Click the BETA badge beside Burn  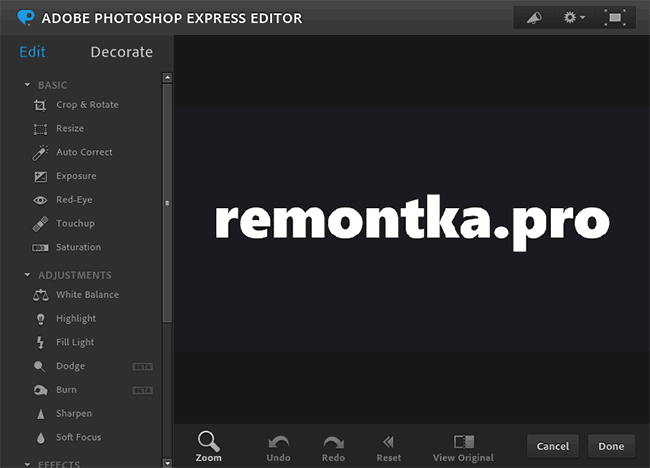(143, 390)
